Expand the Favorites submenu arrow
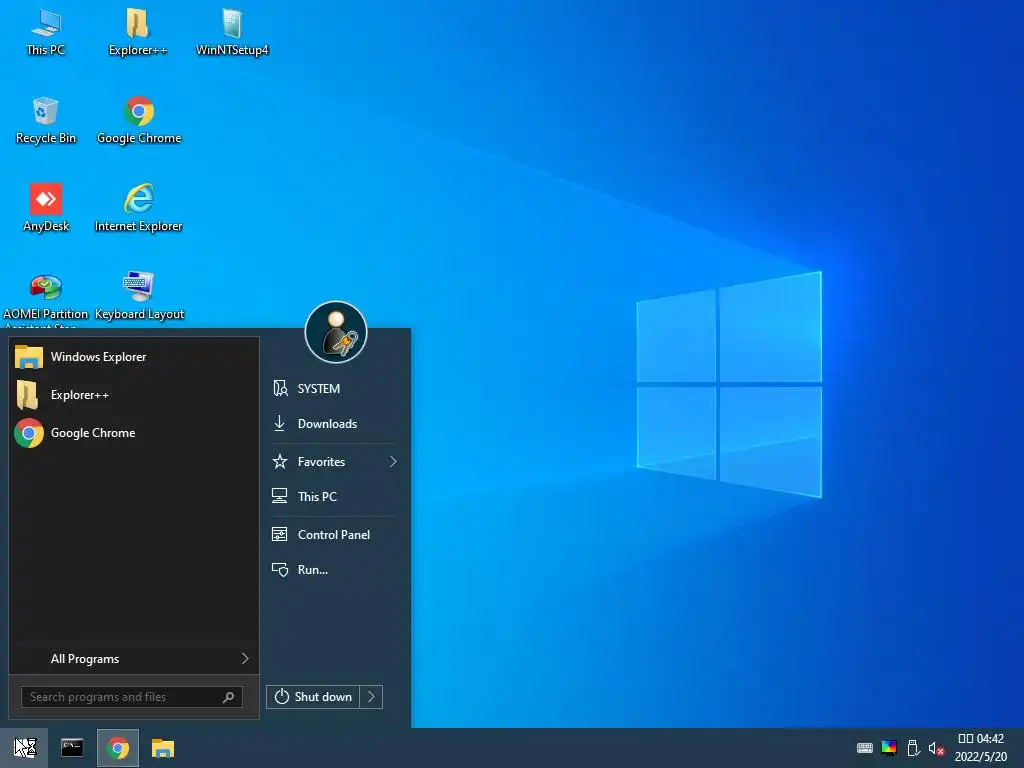This screenshot has width=1024, height=768. (x=393, y=462)
